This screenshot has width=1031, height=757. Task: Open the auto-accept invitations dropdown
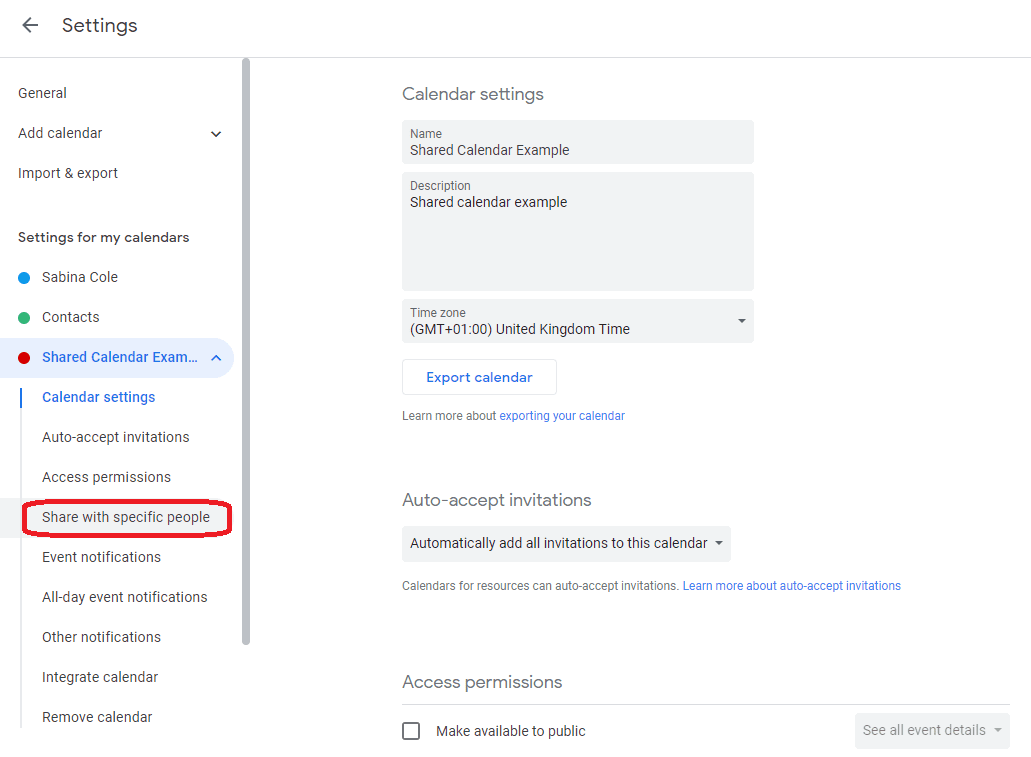pyautogui.click(x=566, y=544)
